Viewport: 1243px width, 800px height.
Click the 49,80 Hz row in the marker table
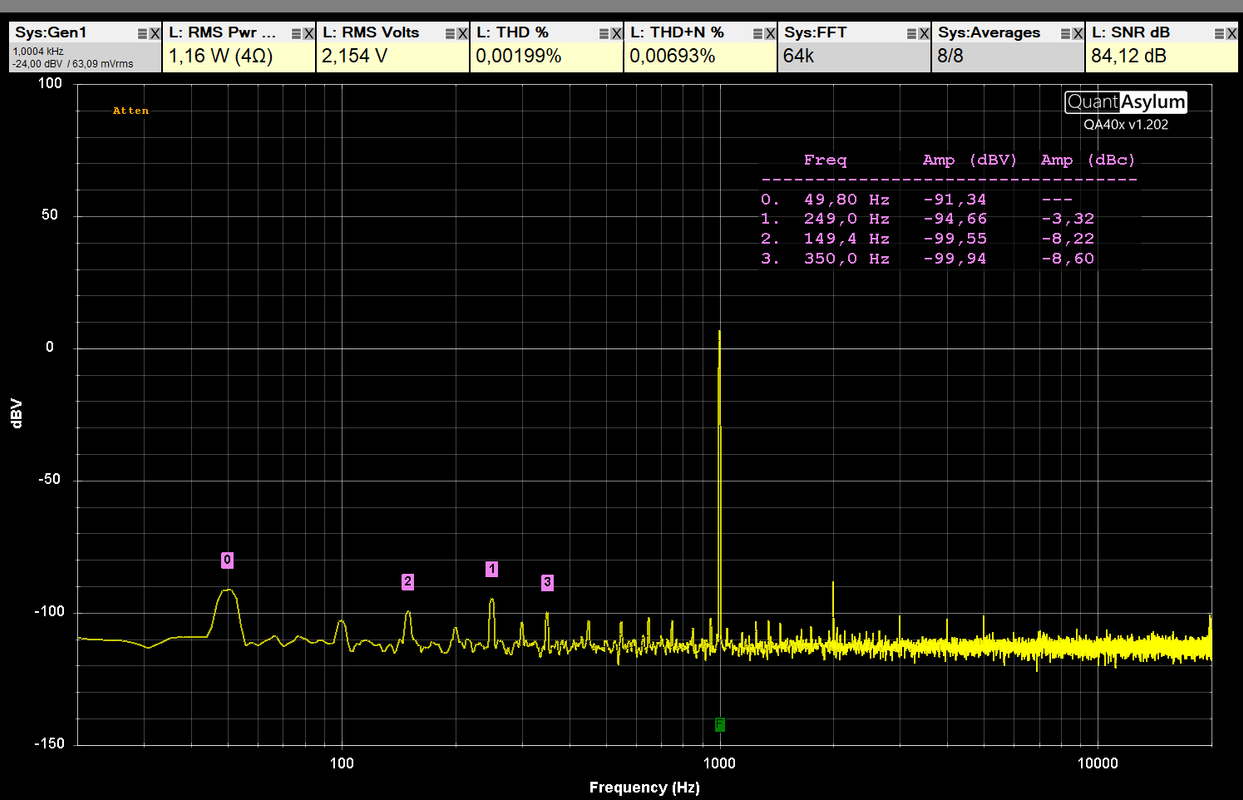tap(928, 199)
